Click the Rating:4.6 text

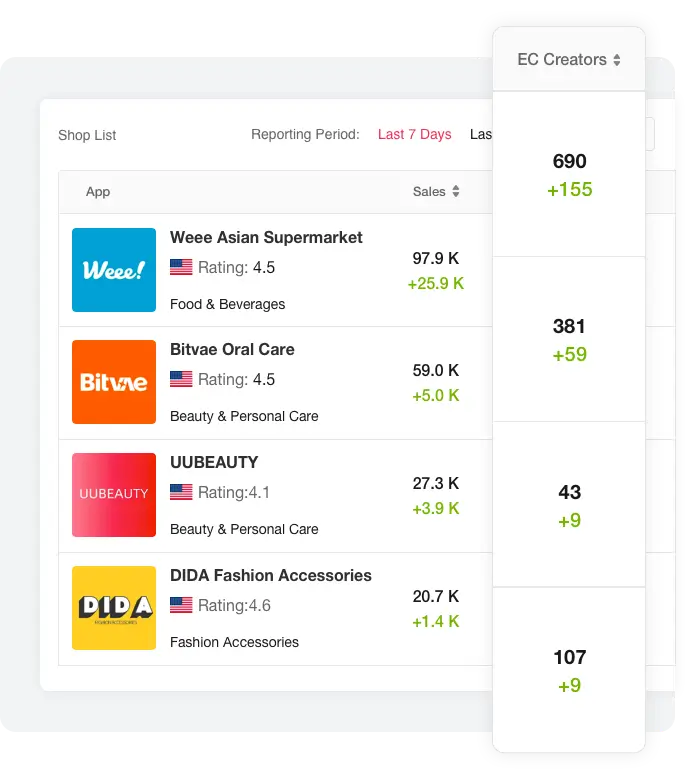(x=234, y=605)
